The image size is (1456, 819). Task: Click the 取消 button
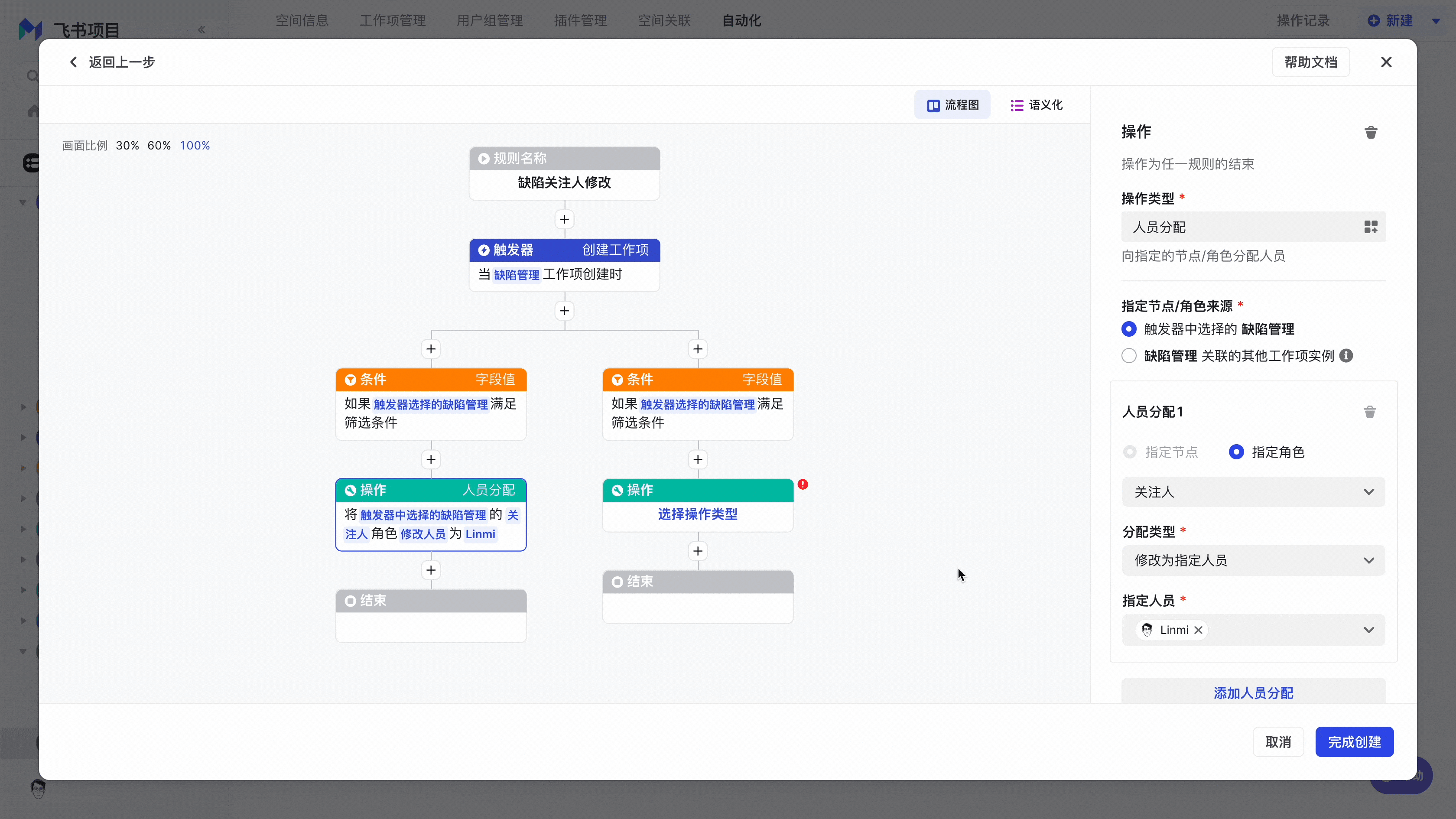click(1278, 741)
